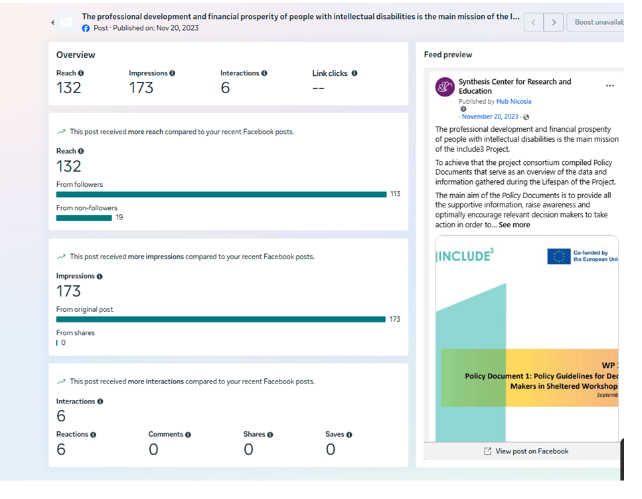Click the post title text in header
Viewport: 642px width, 499px height.
[x=301, y=17]
